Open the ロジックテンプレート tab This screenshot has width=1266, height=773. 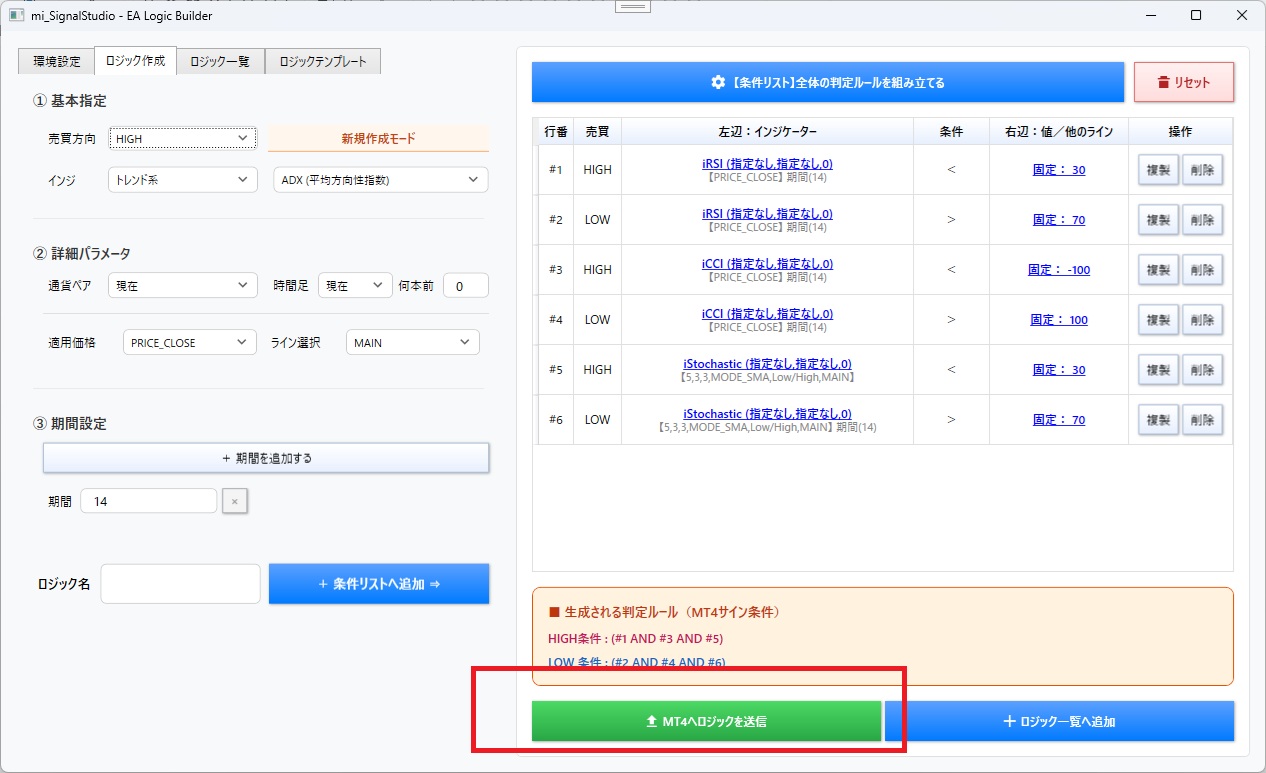(x=322, y=61)
